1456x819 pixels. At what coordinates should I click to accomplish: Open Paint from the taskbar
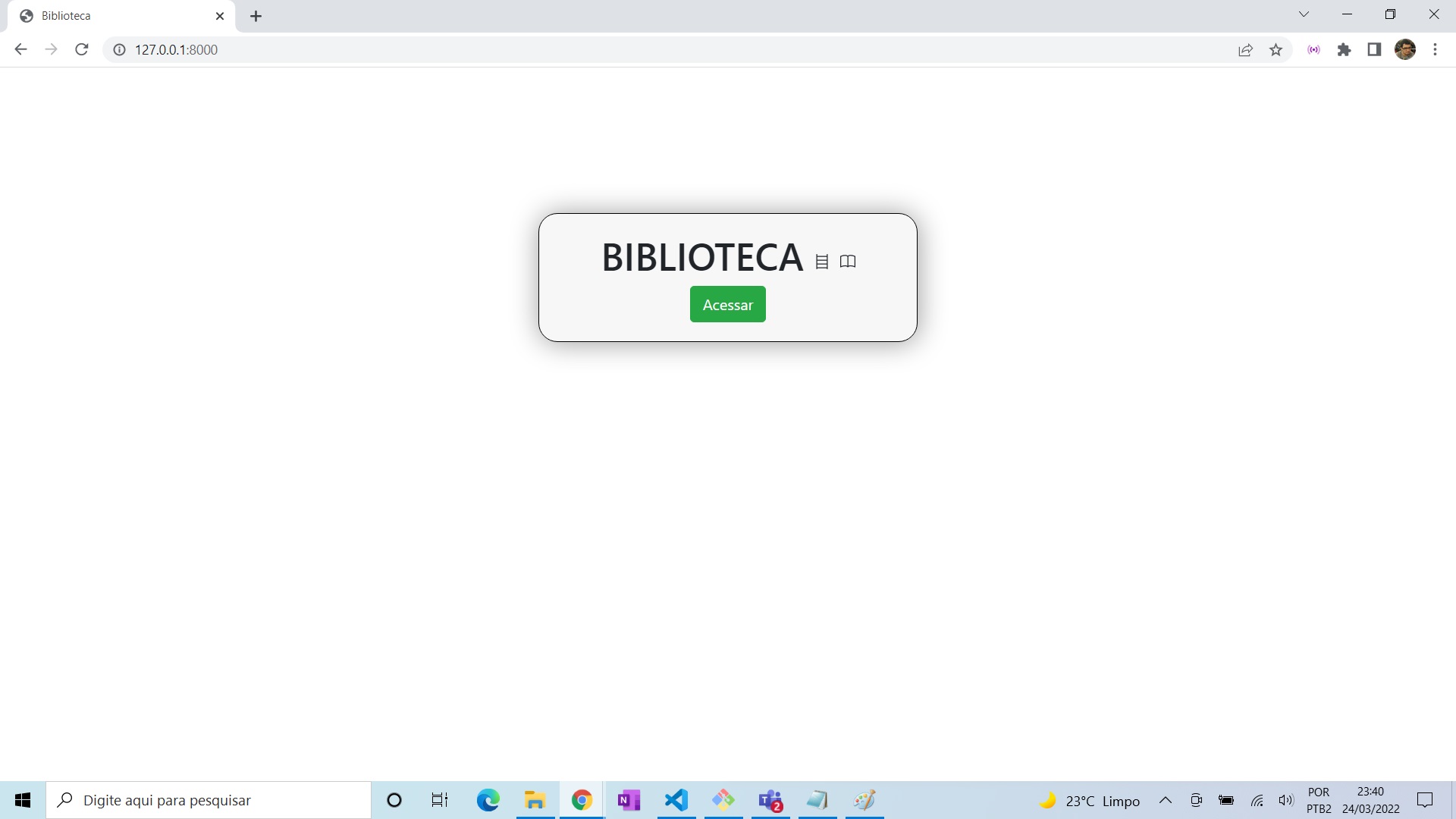864,800
